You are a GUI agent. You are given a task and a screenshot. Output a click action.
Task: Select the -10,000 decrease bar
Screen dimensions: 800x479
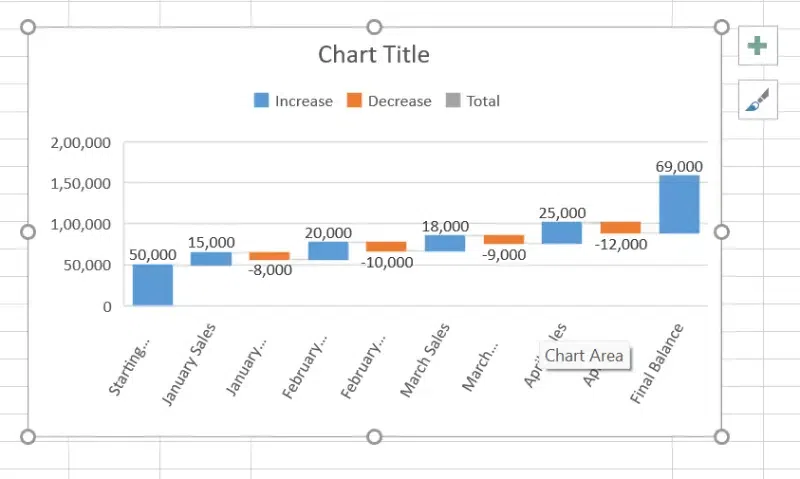(386, 246)
